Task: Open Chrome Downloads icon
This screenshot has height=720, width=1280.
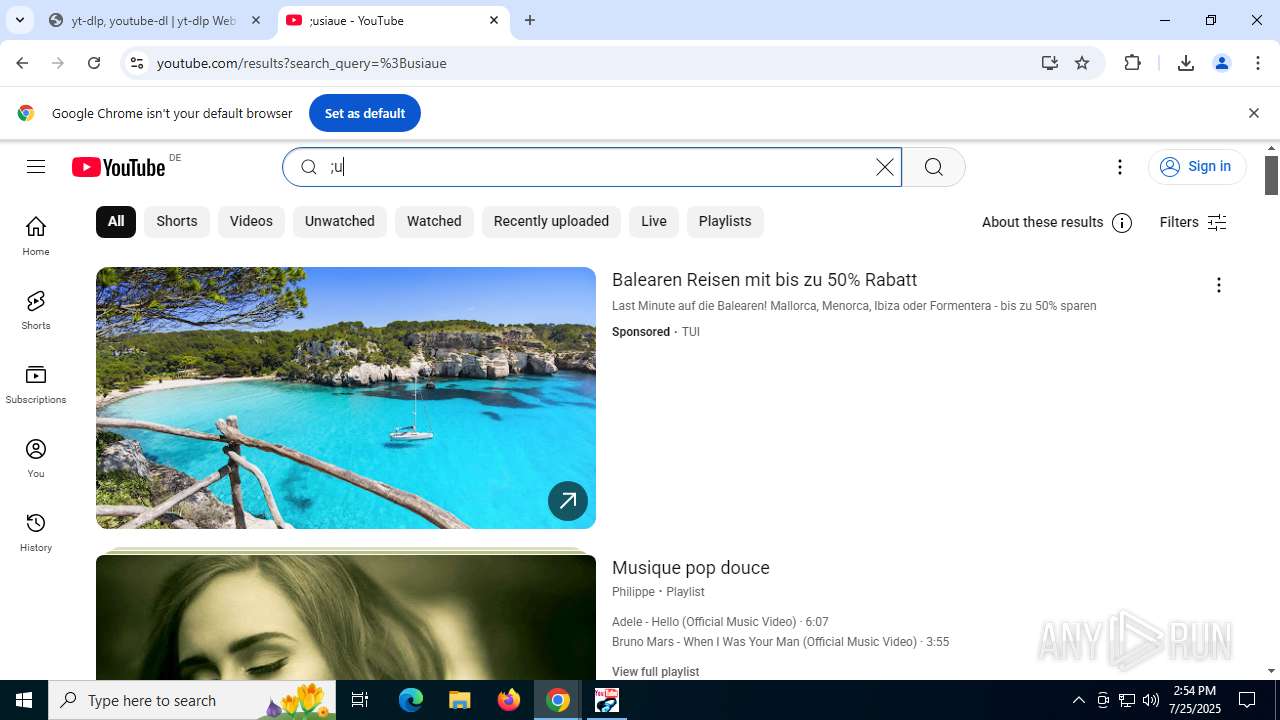Action: point(1186,63)
